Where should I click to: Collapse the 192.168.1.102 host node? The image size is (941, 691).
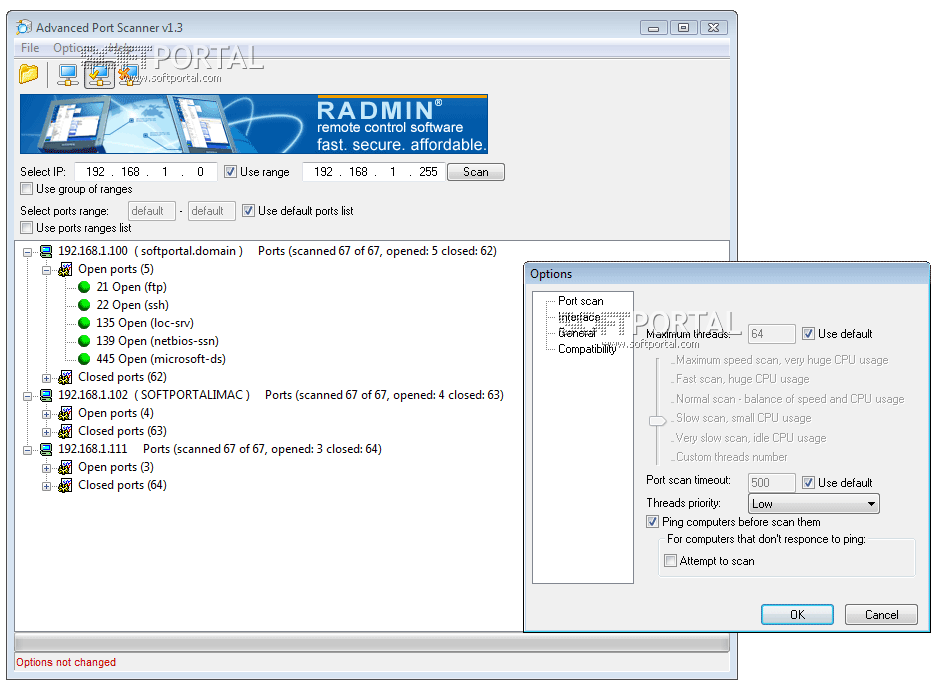(28, 396)
